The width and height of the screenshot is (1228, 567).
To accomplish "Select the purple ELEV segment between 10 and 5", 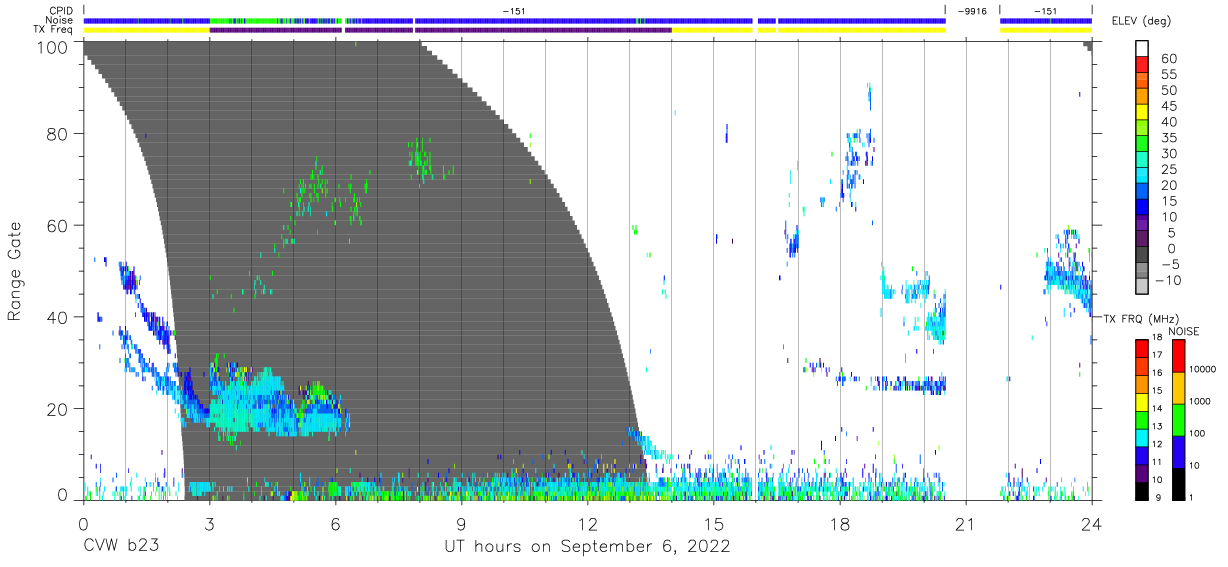I will (1142, 225).
